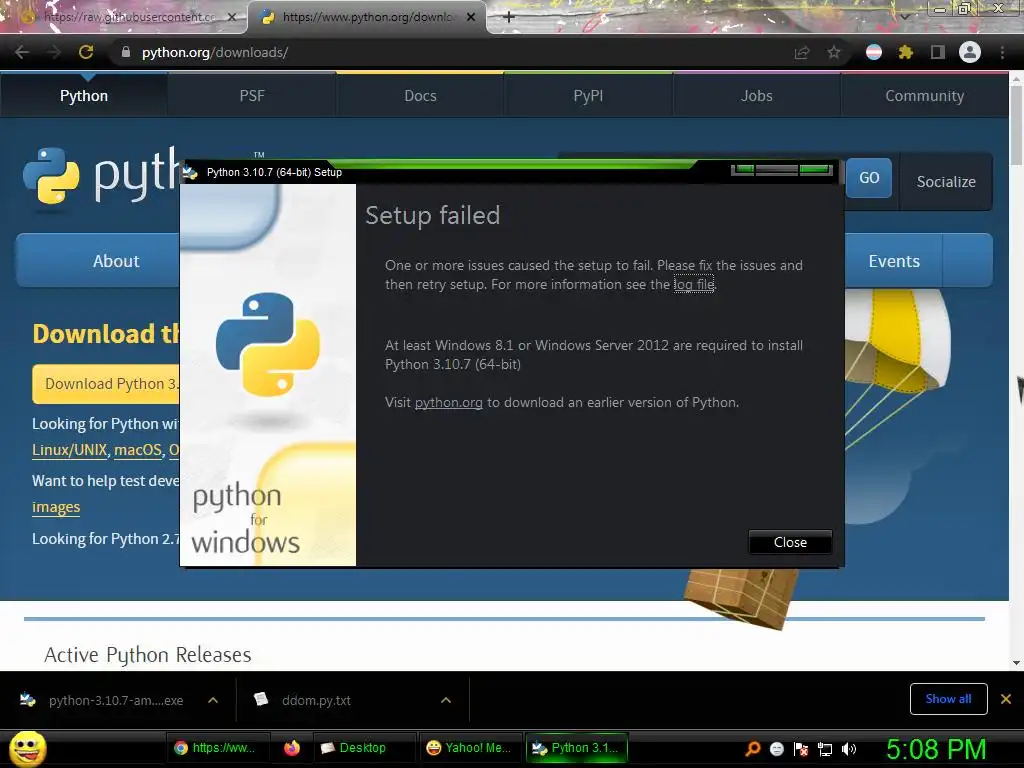Click the Download Python yellow button

pos(106,384)
